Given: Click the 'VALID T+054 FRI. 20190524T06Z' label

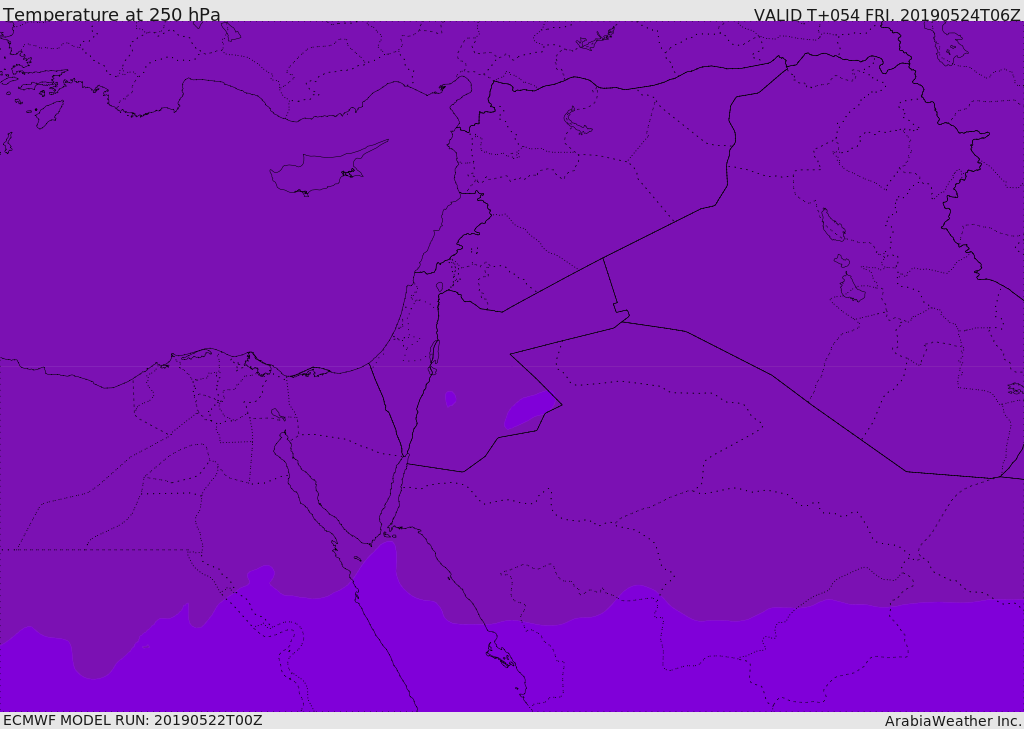Looking at the screenshot, I should (887, 14).
